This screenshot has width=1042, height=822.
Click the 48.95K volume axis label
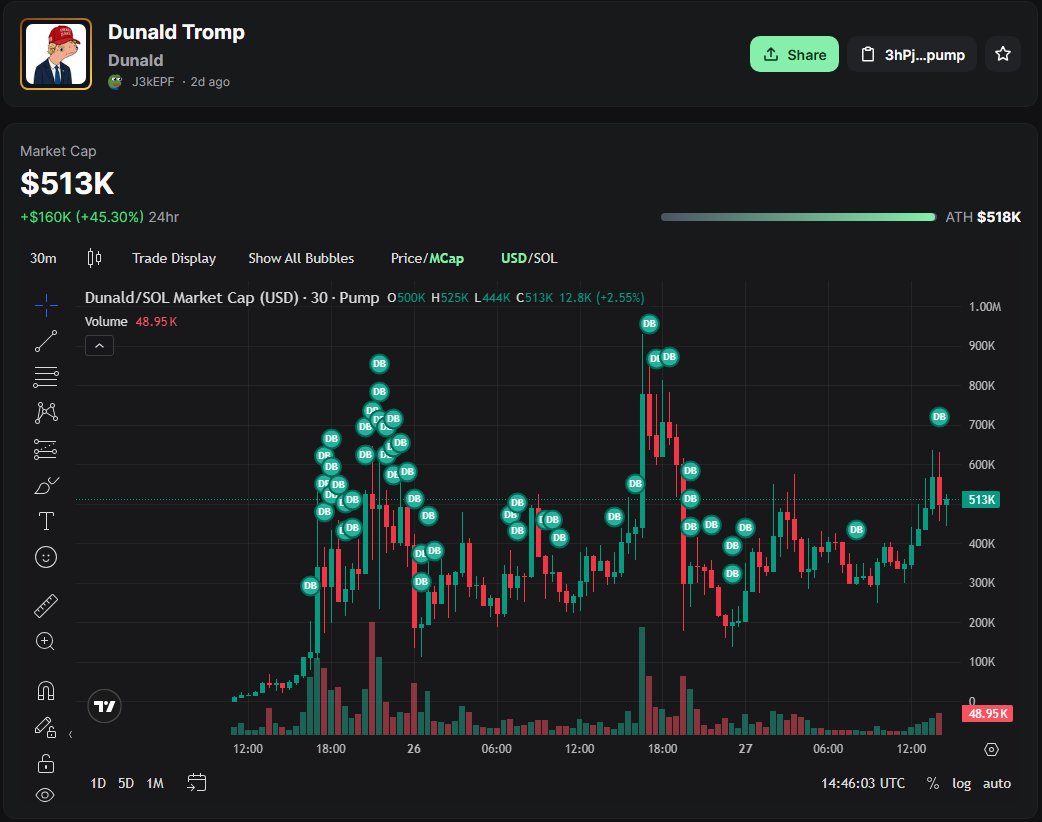tap(988, 714)
